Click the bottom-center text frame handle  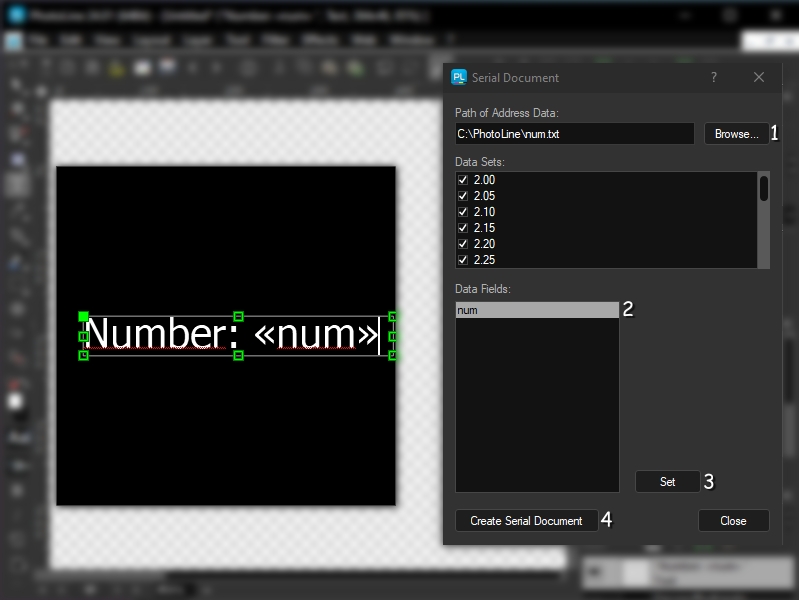click(x=238, y=355)
